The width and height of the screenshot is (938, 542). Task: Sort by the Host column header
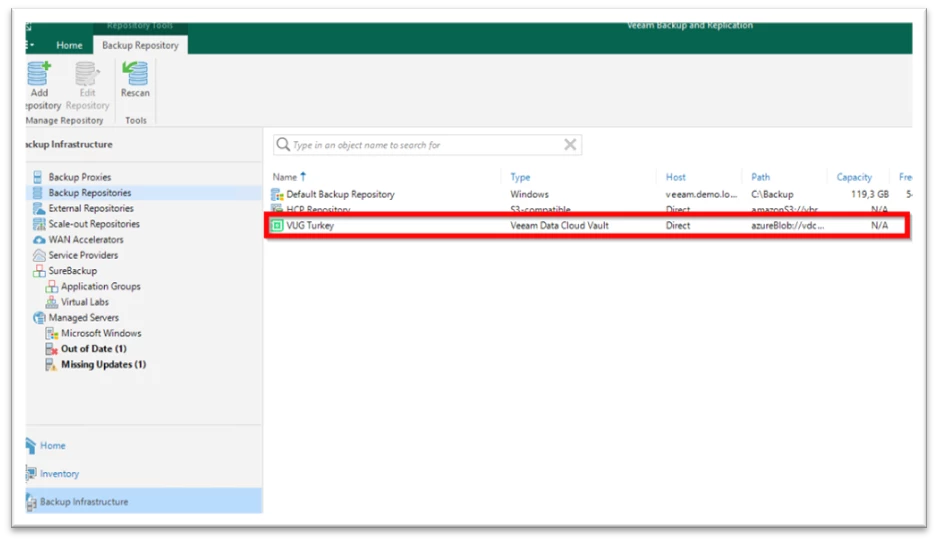(x=675, y=176)
